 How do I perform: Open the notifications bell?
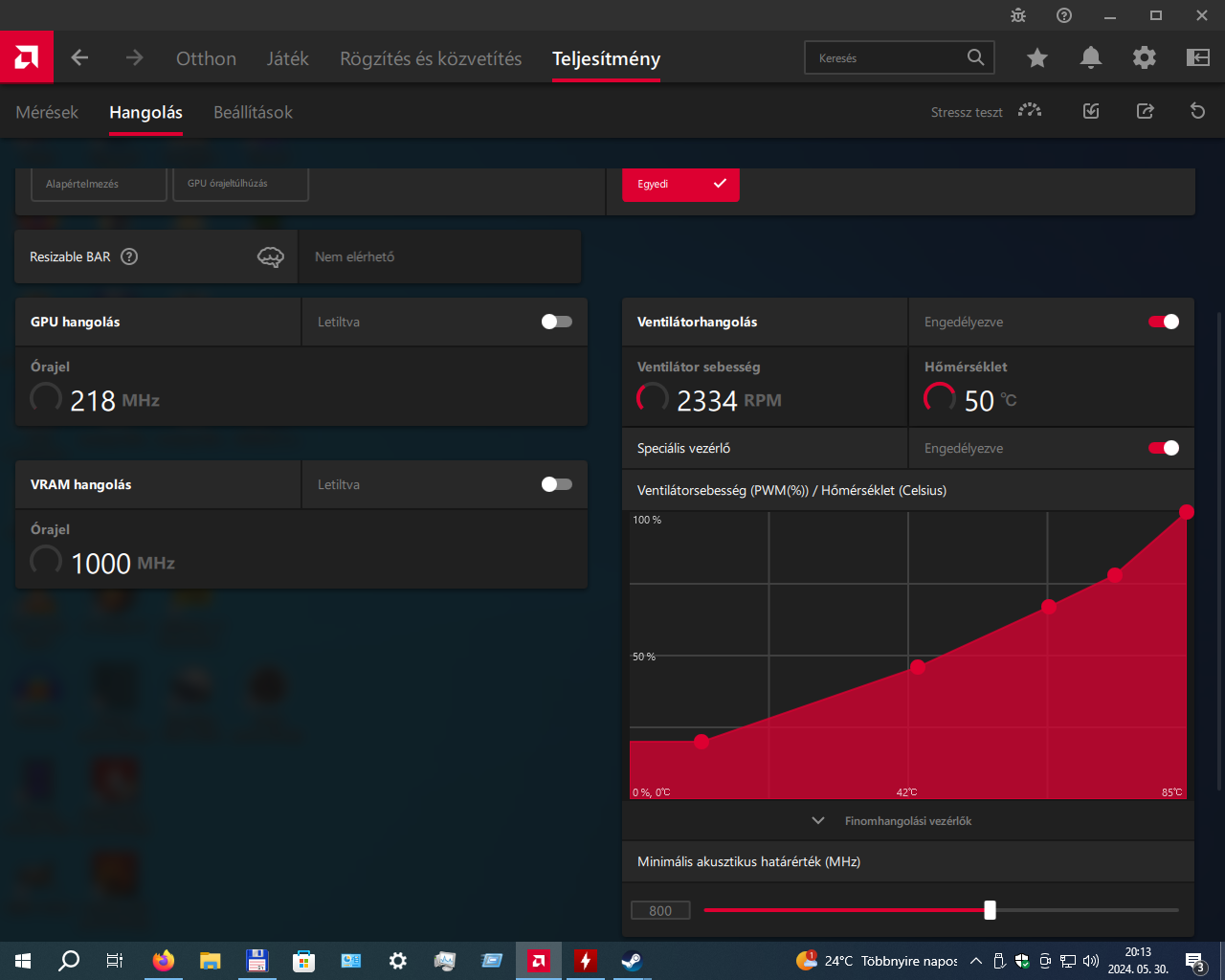click(x=1090, y=57)
